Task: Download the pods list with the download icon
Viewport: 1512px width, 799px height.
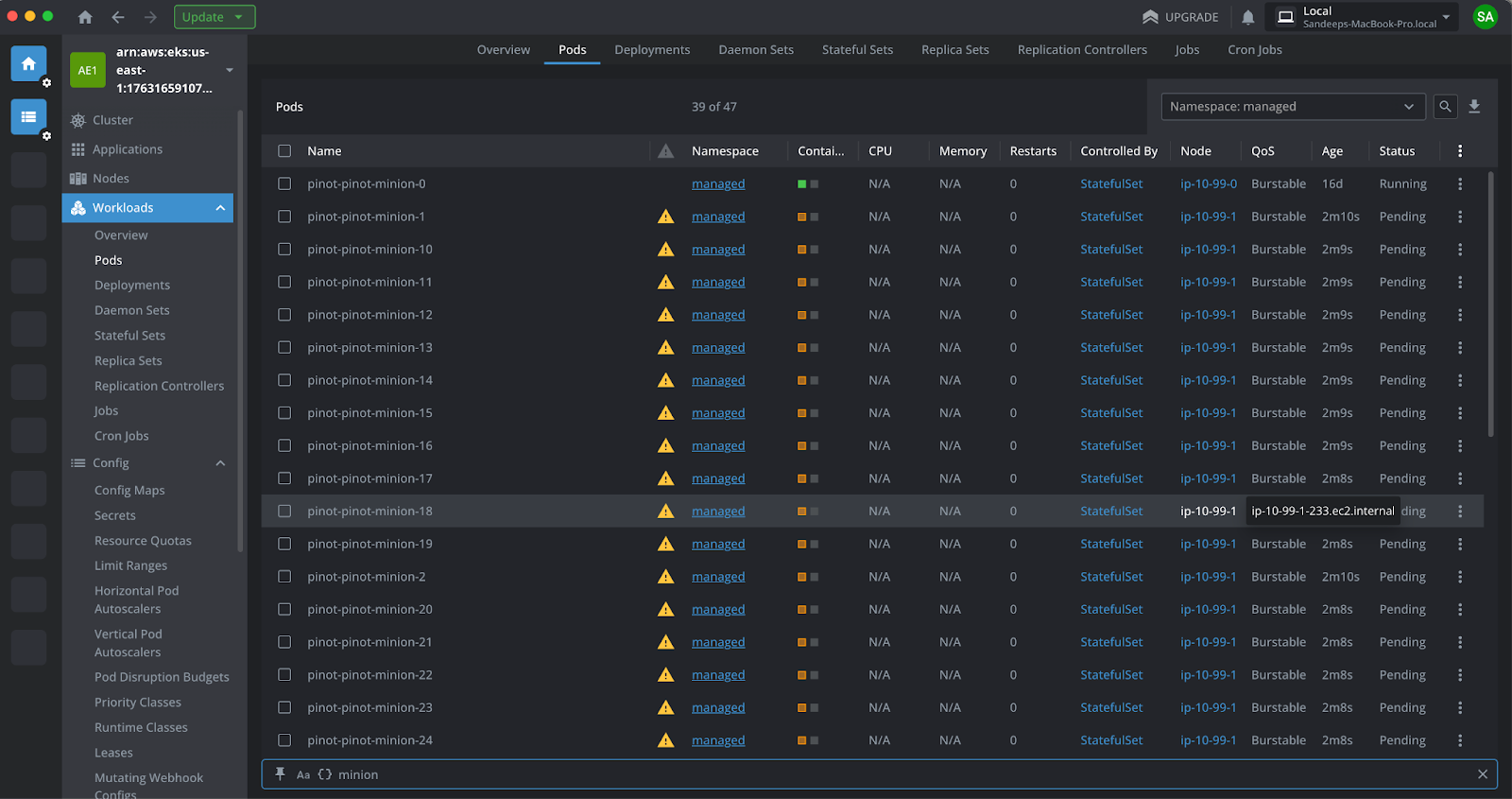Action: coord(1474,107)
